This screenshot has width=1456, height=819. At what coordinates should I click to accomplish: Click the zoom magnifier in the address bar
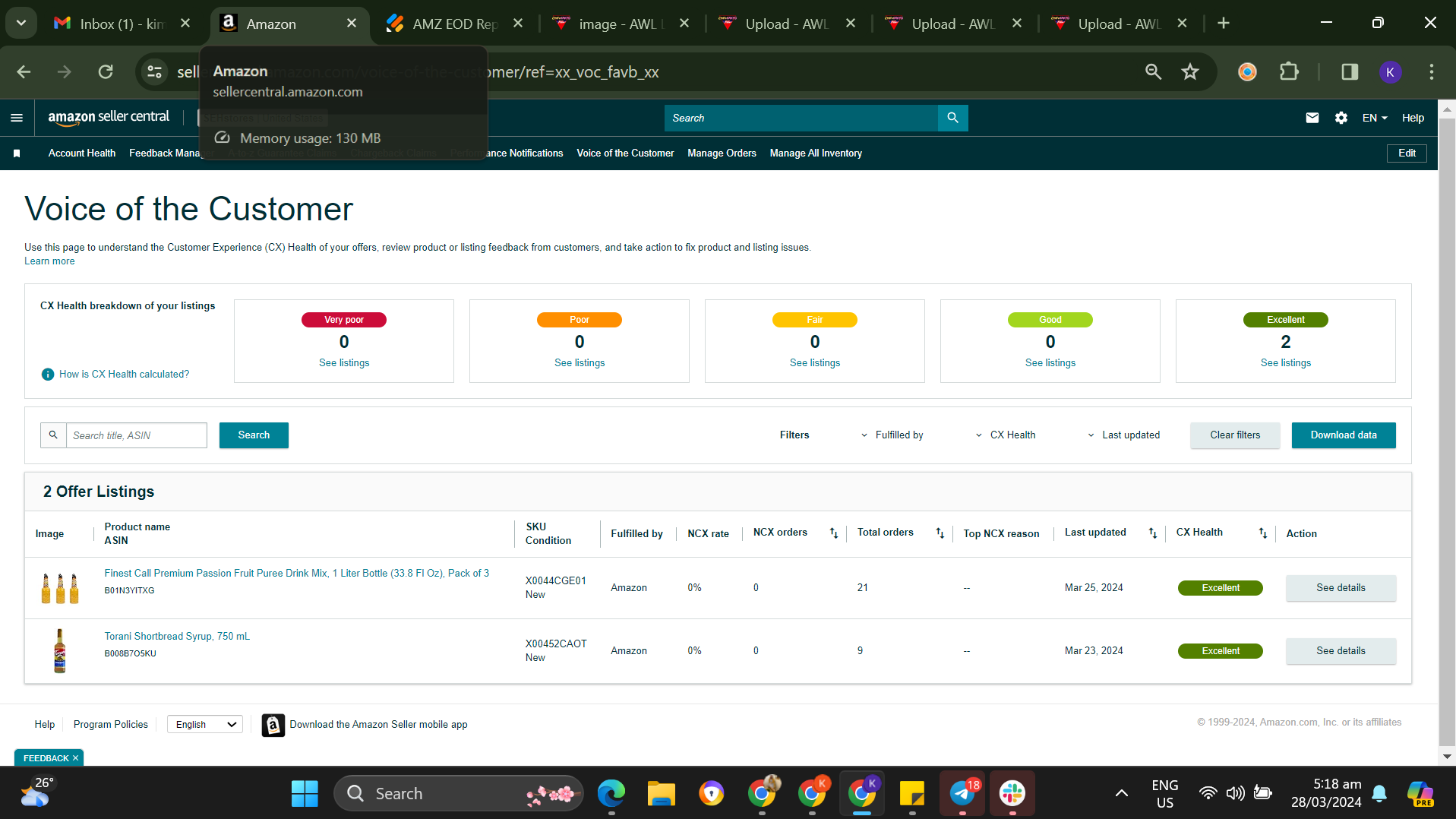[1153, 72]
